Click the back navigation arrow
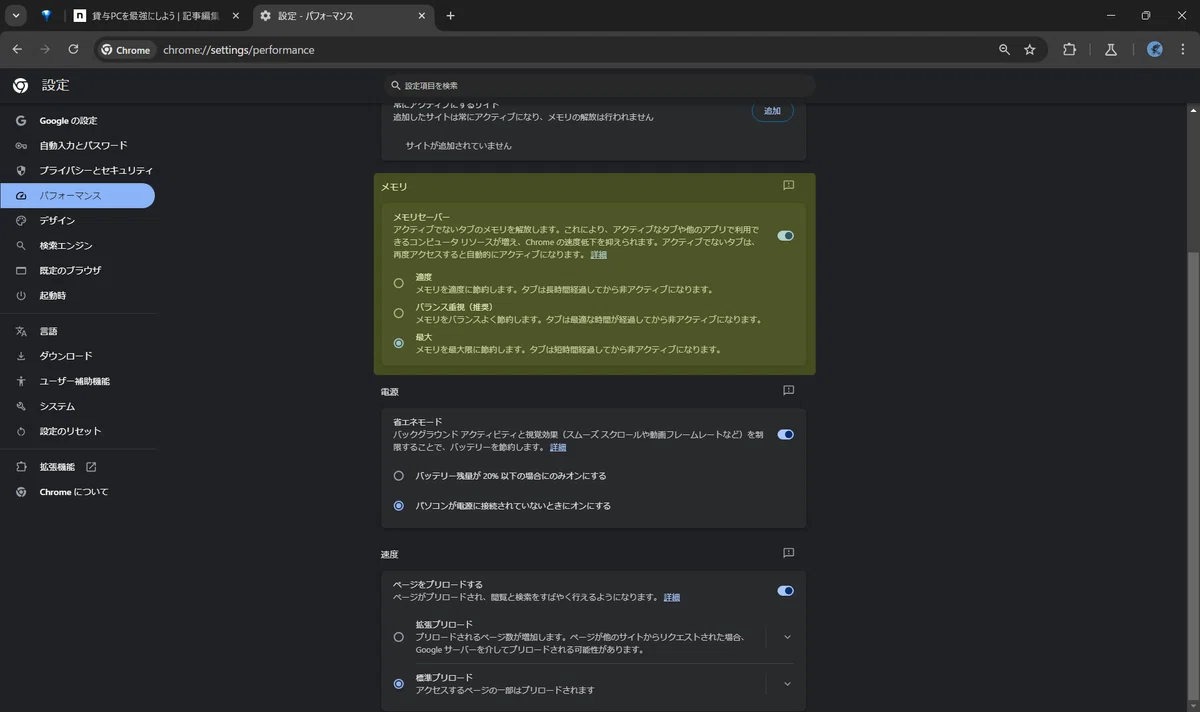1200x712 pixels. tap(17, 49)
